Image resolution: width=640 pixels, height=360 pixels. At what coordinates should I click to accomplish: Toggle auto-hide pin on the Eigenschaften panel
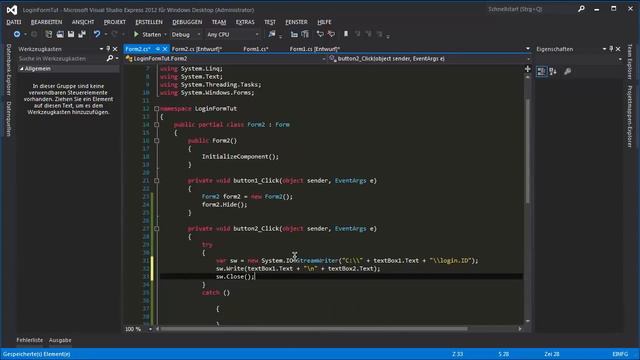point(611,49)
